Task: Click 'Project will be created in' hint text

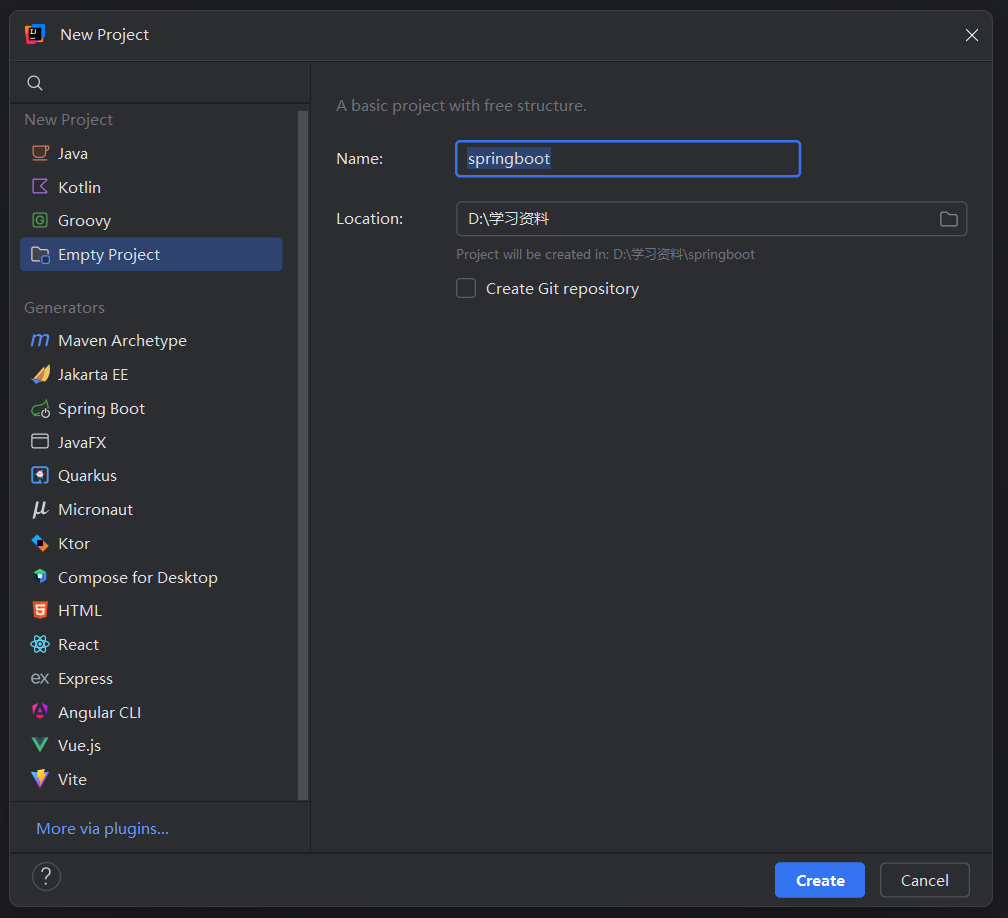Action: pyautogui.click(x=606, y=255)
